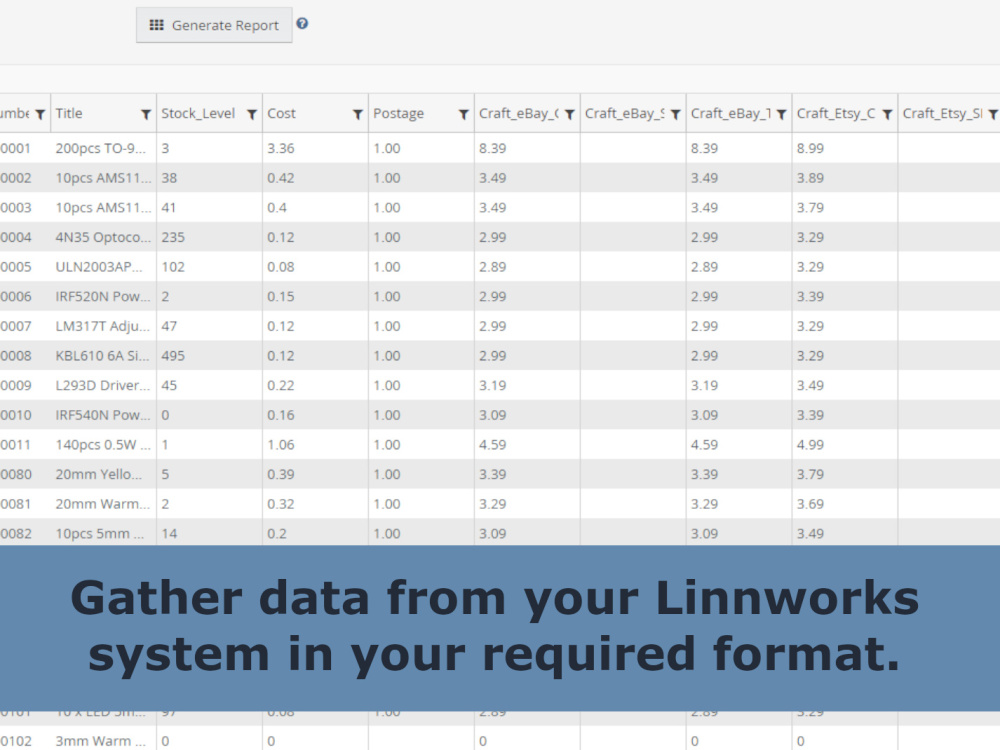The image size is (1000, 750).
Task: Click cost value 1.06
Action: click(x=281, y=445)
